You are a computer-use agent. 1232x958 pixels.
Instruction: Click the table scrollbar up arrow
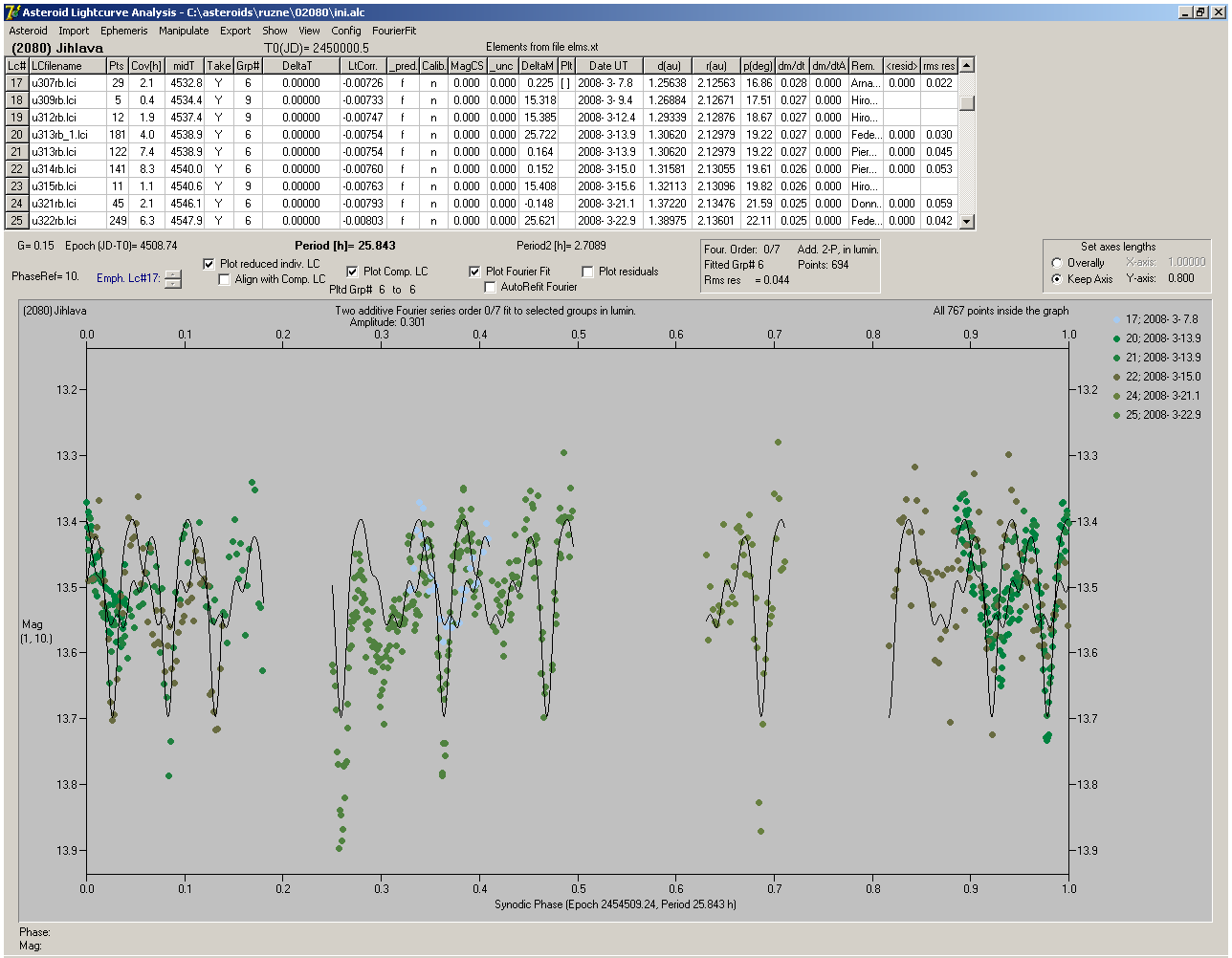pyautogui.click(x=967, y=65)
